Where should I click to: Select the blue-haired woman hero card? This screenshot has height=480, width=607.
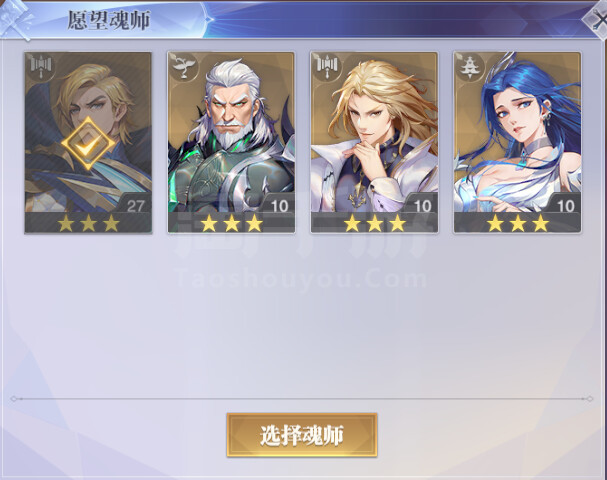[518, 143]
